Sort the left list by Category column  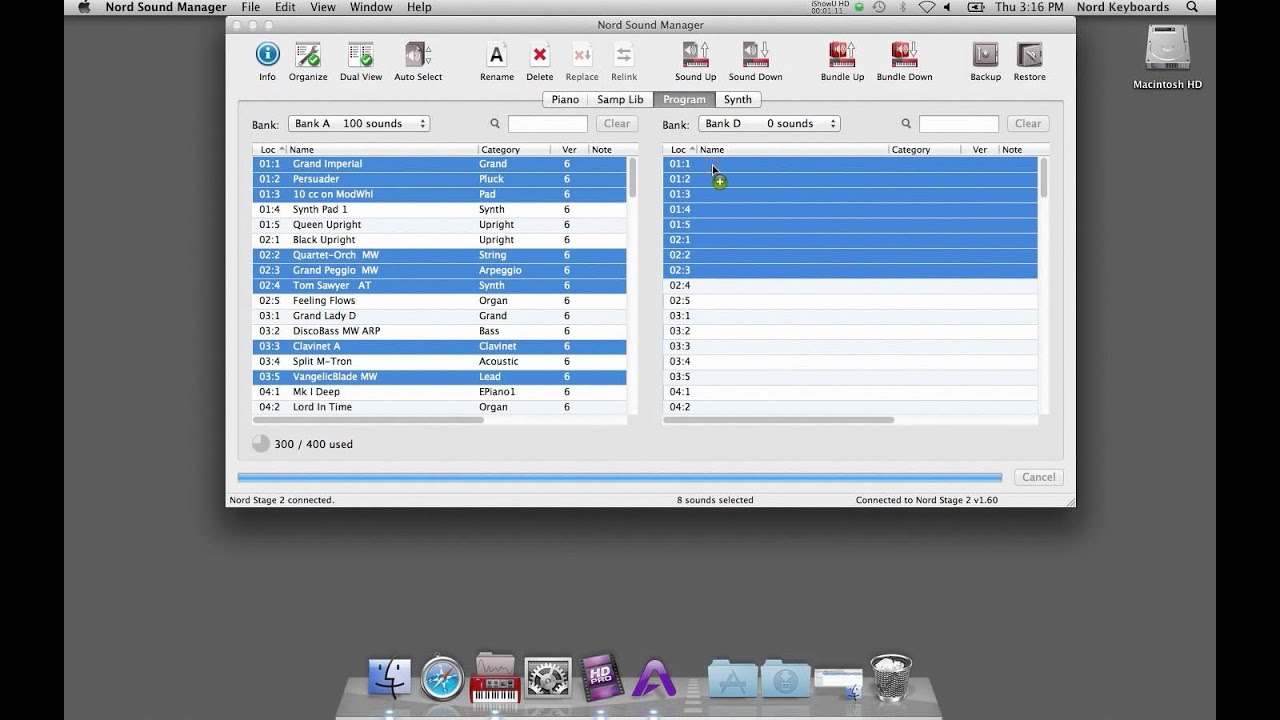(514, 150)
